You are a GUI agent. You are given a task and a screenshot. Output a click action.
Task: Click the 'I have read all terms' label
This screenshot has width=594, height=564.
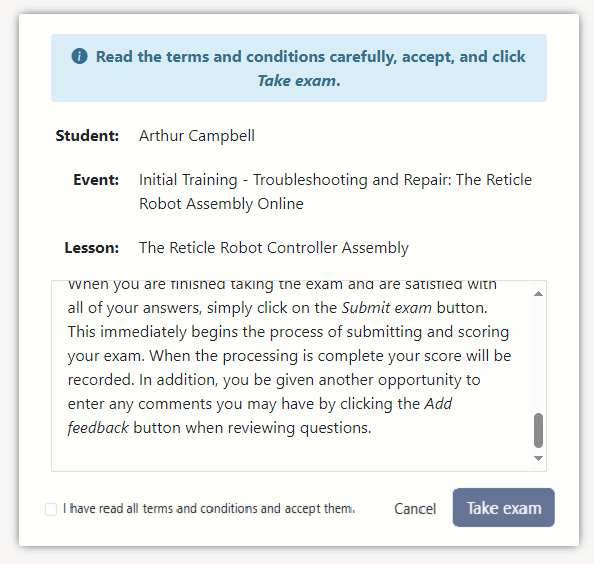coord(209,508)
